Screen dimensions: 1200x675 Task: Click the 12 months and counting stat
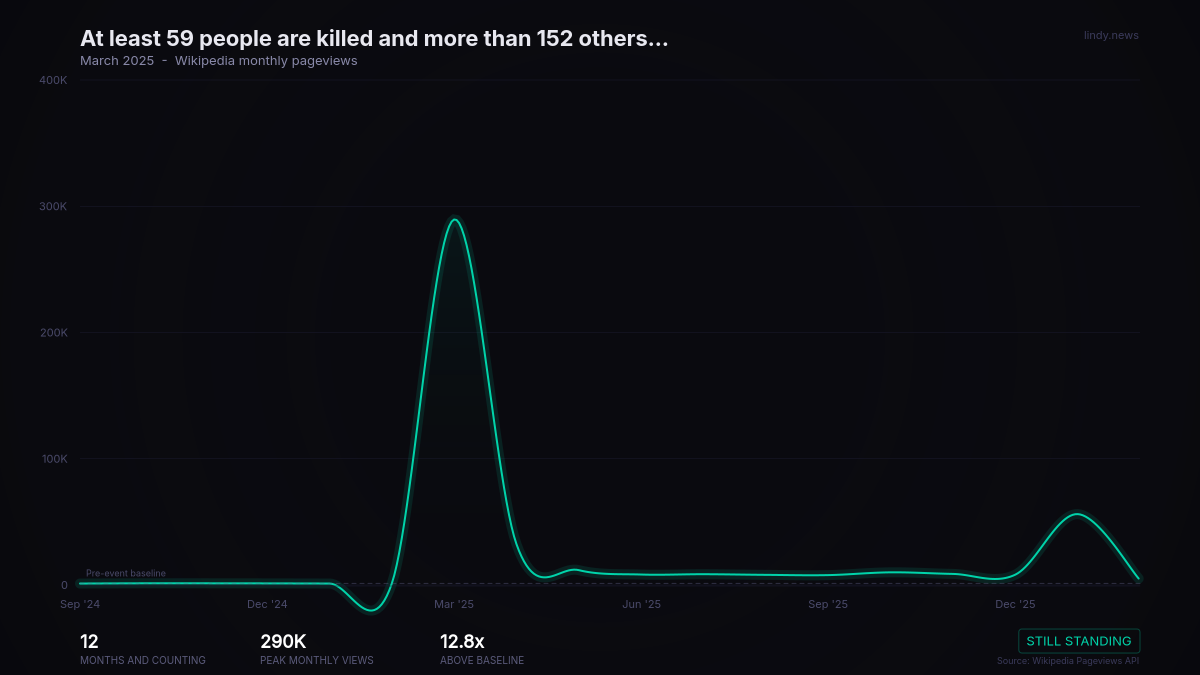(x=90, y=642)
